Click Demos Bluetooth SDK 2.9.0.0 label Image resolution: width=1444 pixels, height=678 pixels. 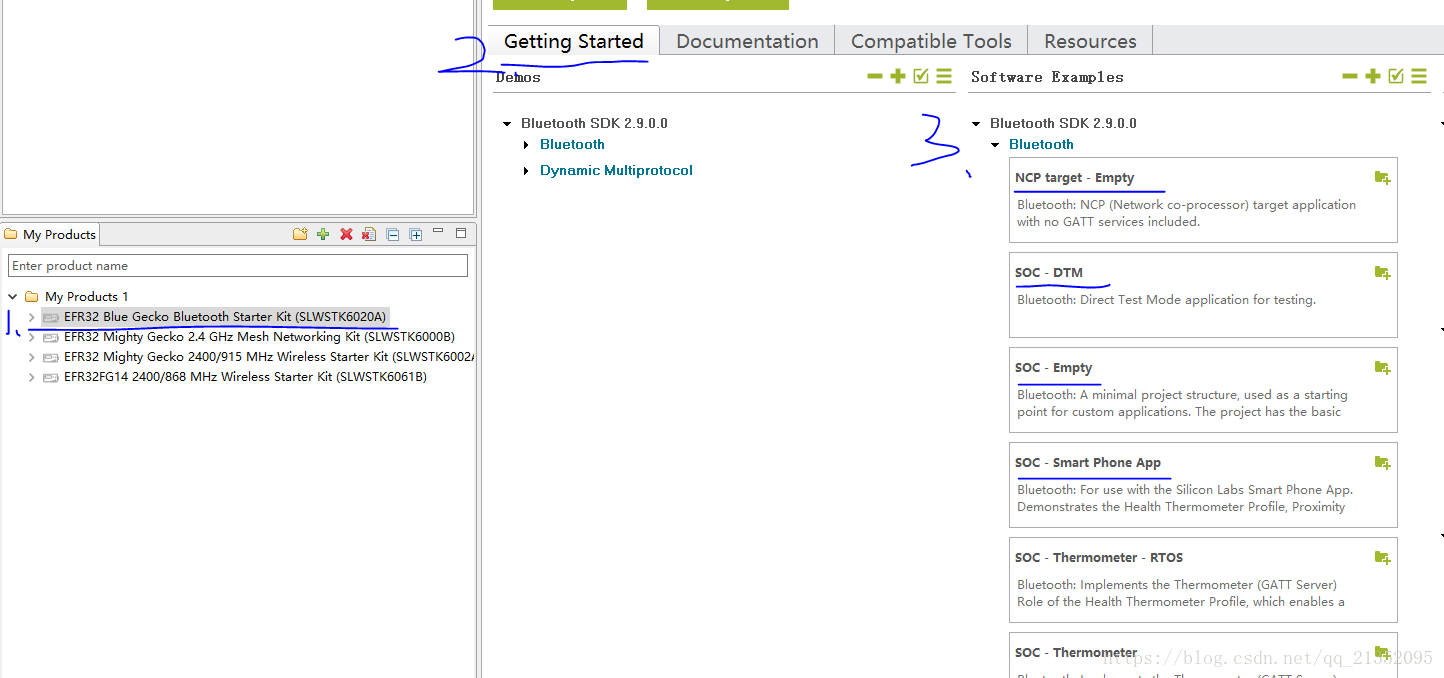[x=594, y=123]
